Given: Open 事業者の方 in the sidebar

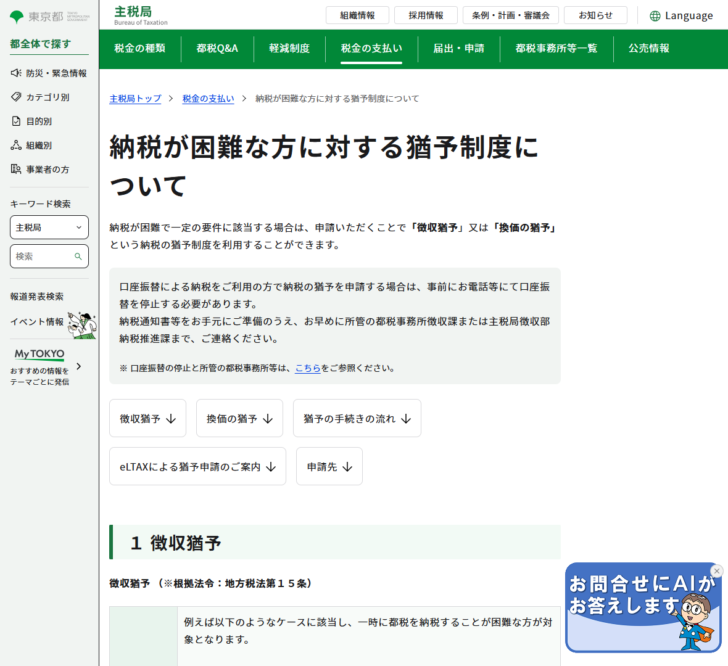Looking at the screenshot, I should (40, 170).
